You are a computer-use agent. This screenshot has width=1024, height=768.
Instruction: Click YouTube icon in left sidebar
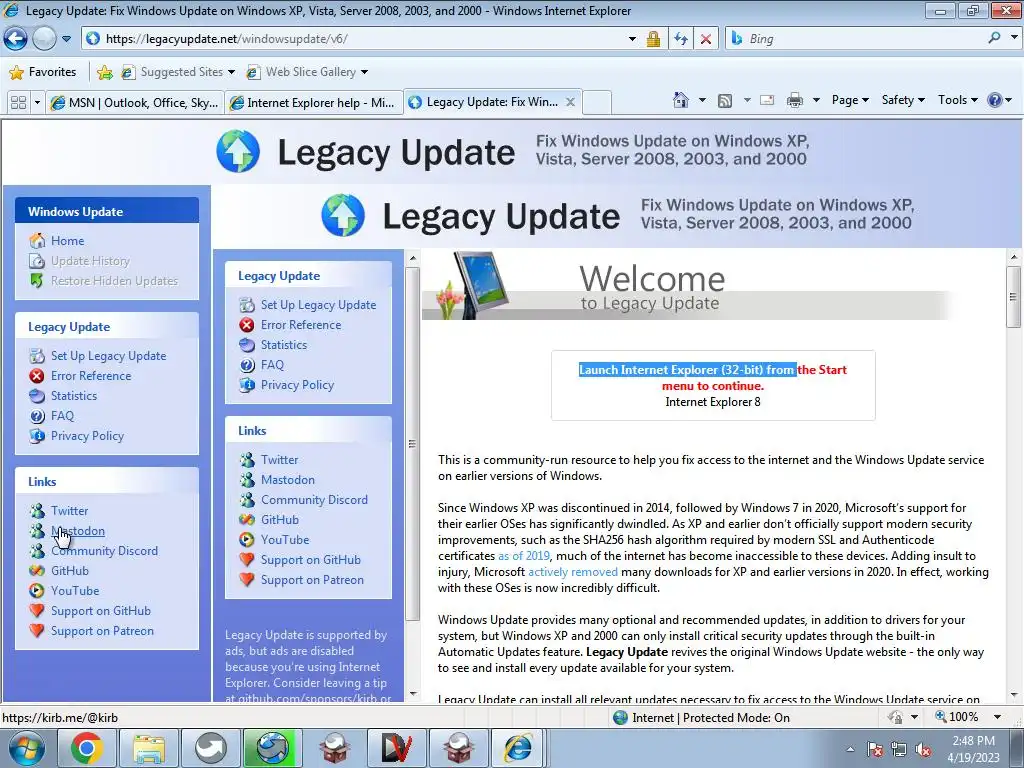37,591
